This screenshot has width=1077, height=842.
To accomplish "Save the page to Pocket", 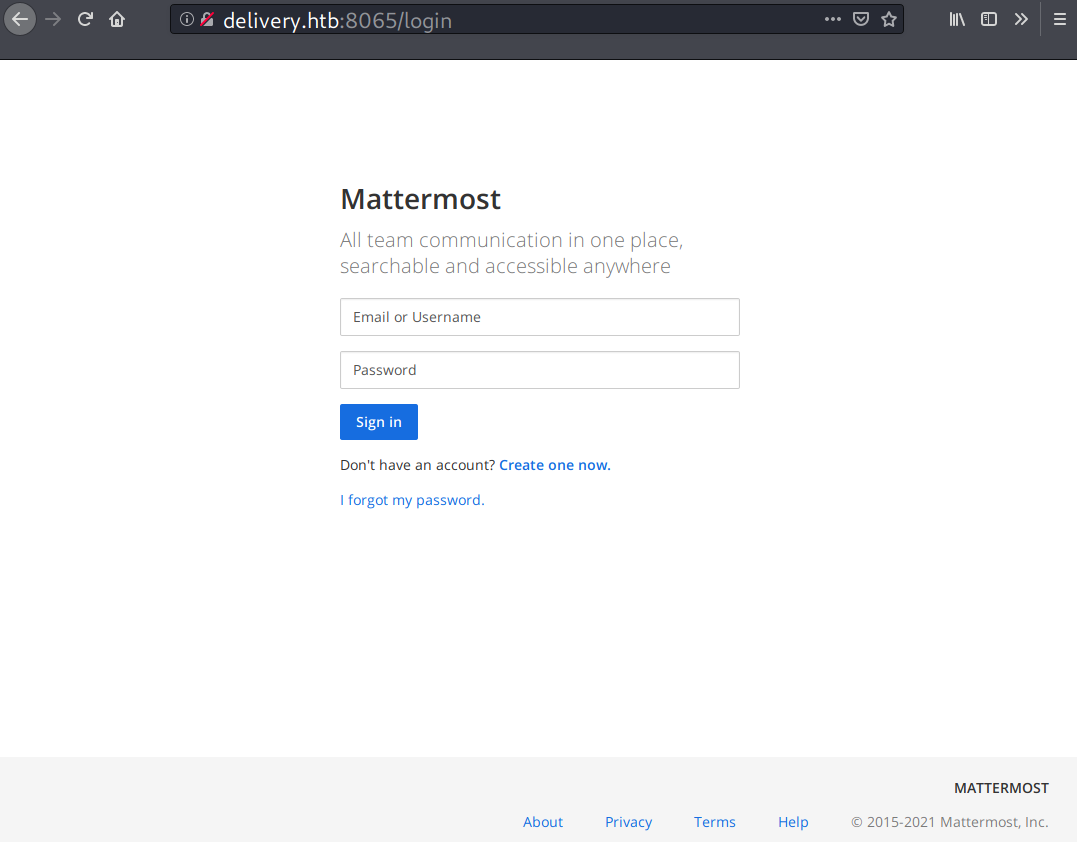I will tap(860, 19).
